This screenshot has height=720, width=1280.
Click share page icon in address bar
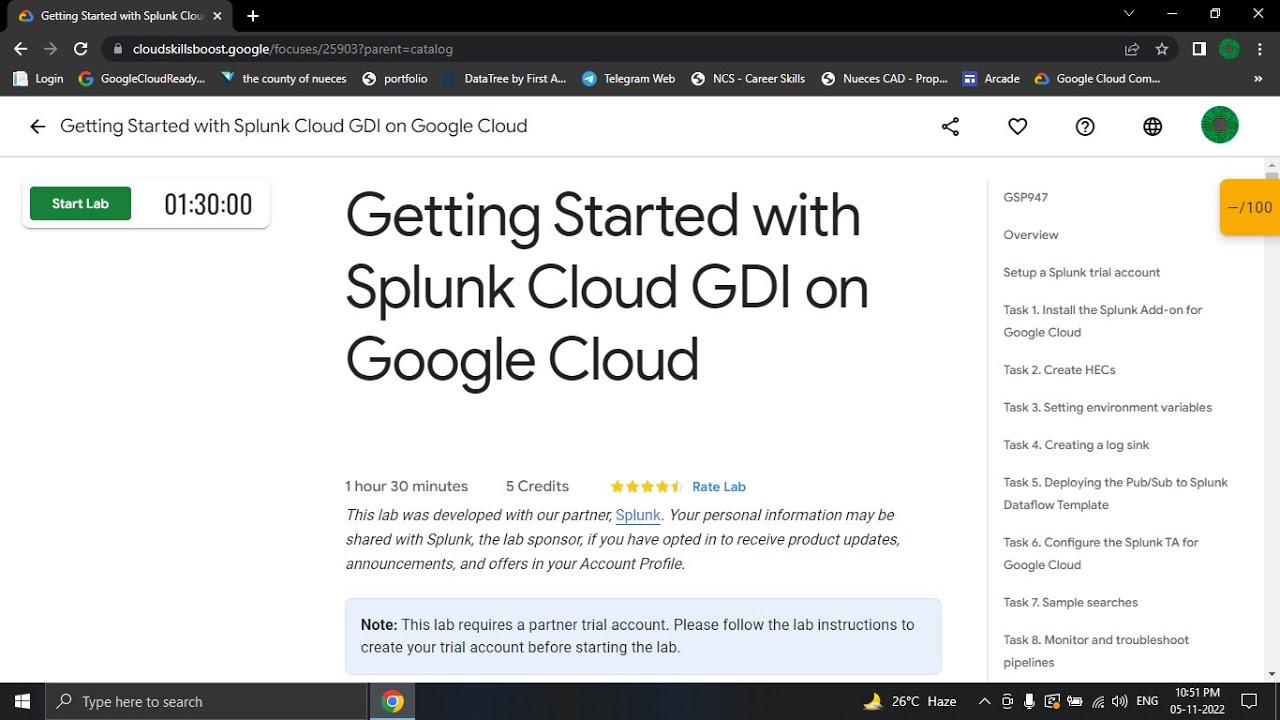pyautogui.click(x=1132, y=48)
